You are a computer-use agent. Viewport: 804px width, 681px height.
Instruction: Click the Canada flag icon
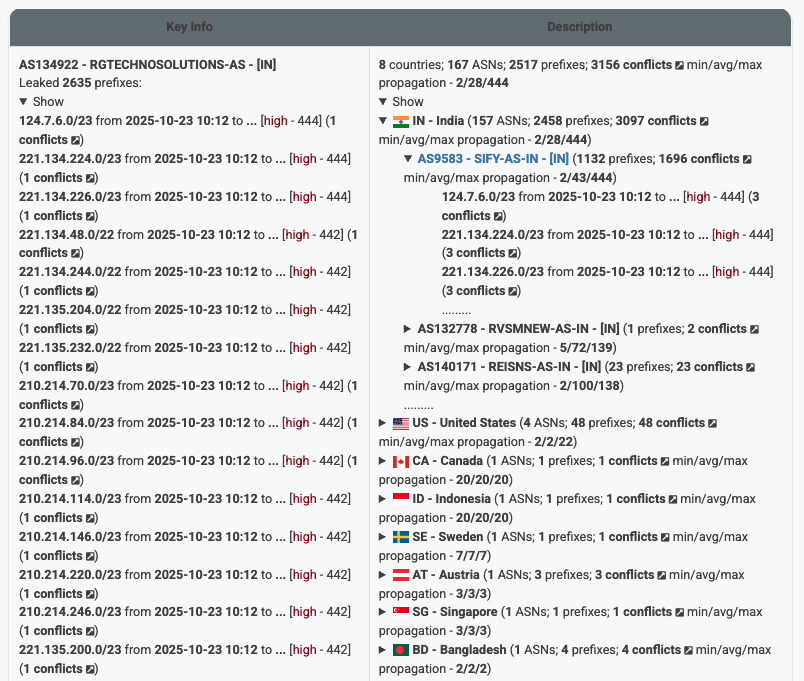400,462
